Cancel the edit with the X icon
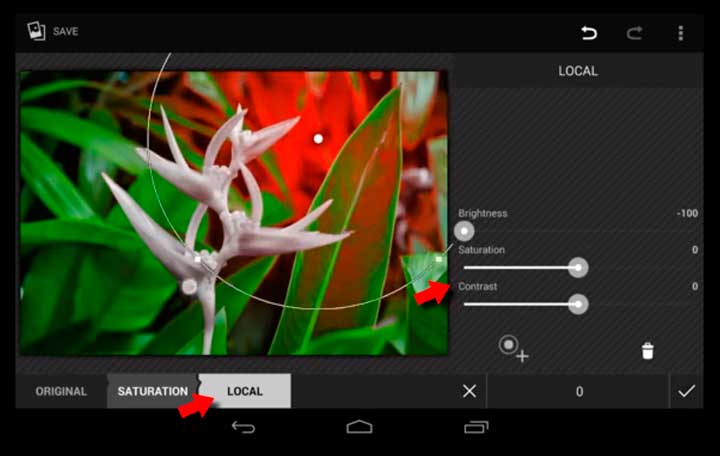Image resolution: width=720 pixels, height=456 pixels. point(469,391)
